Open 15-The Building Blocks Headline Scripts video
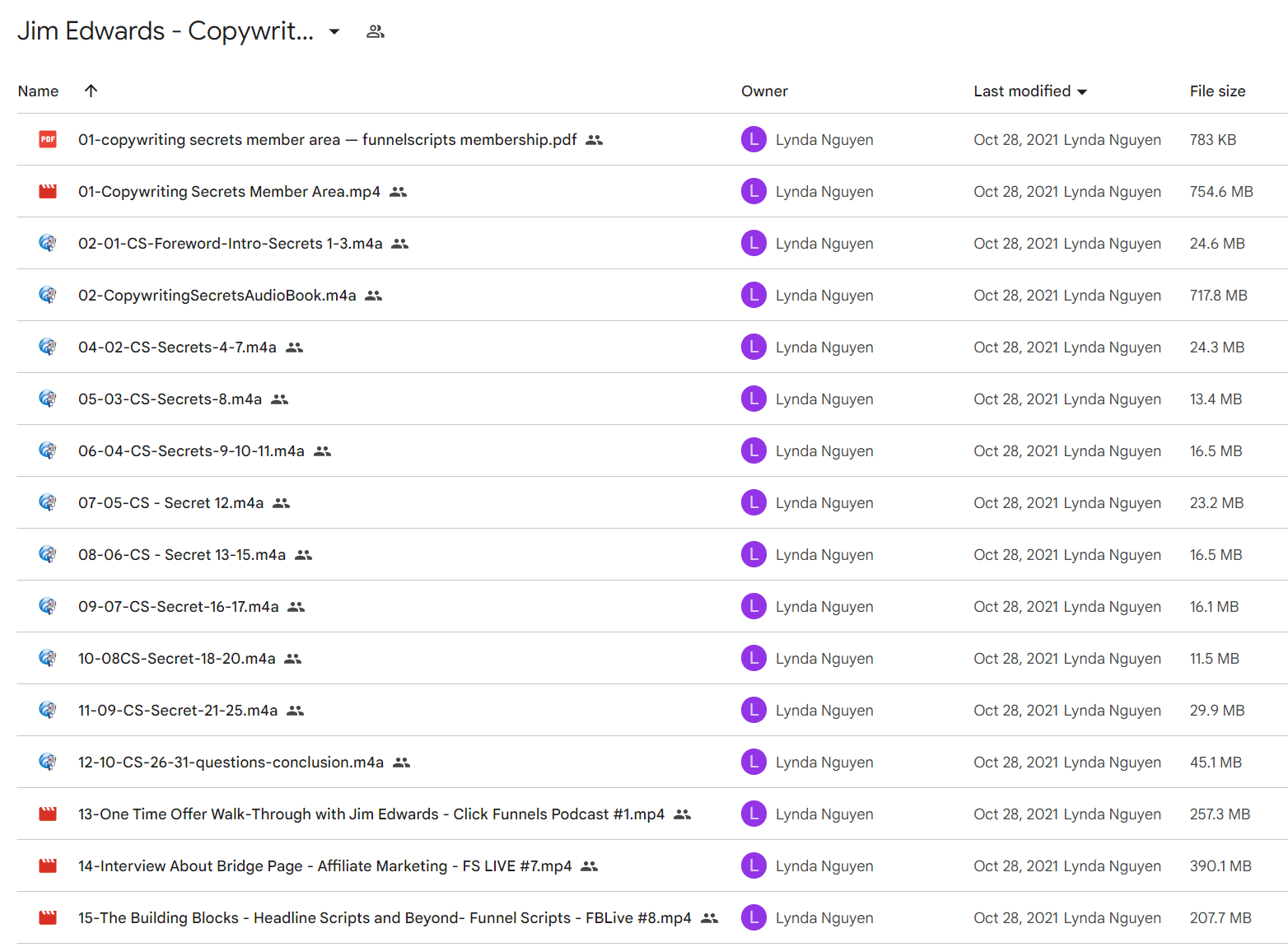 [x=385, y=918]
